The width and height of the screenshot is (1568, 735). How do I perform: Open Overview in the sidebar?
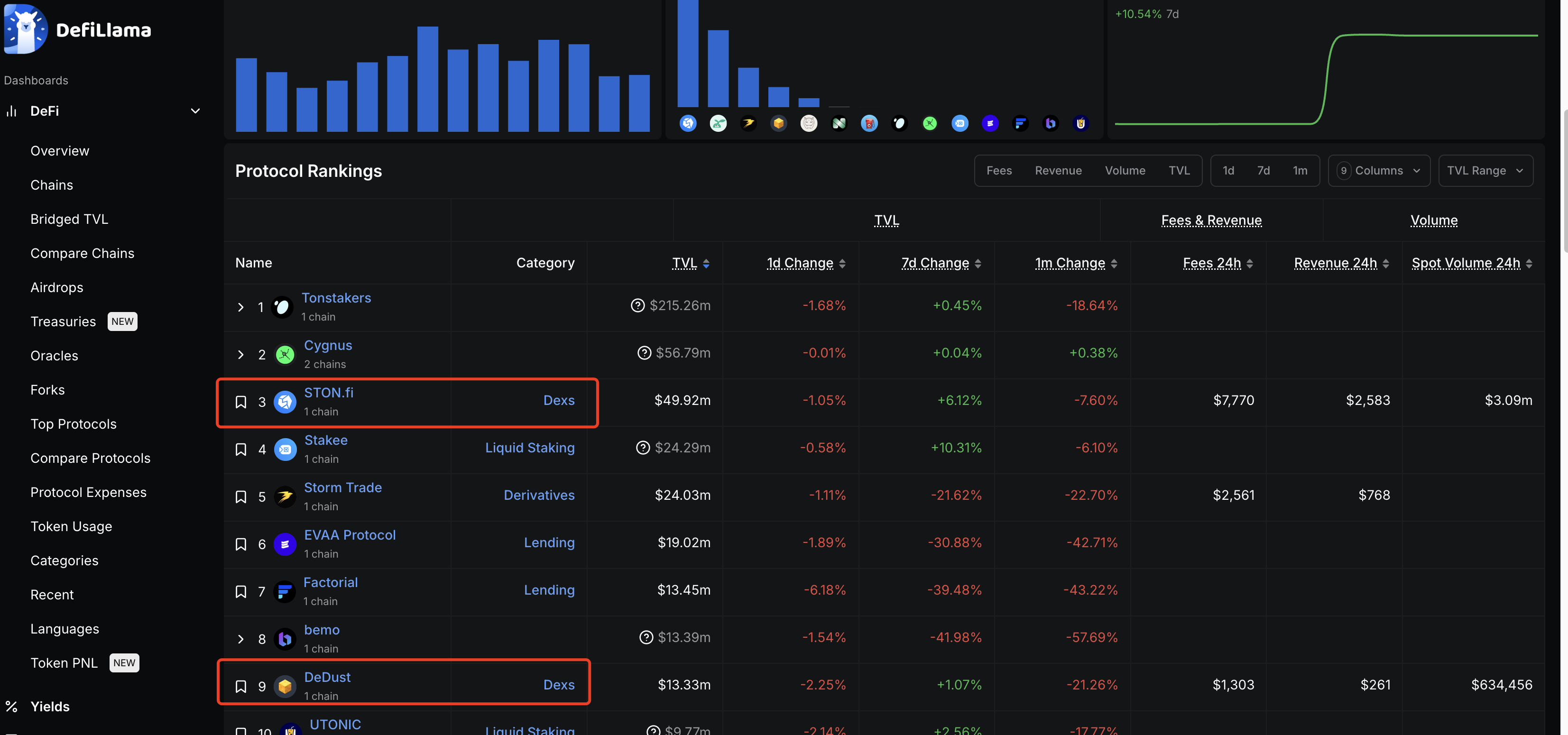[x=60, y=151]
